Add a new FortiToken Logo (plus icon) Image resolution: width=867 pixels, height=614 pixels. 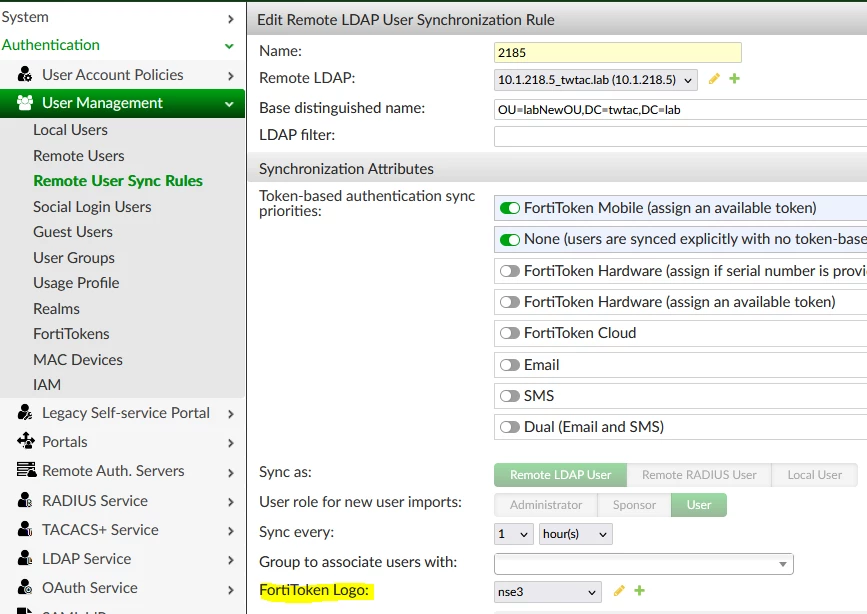pos(639,591)
